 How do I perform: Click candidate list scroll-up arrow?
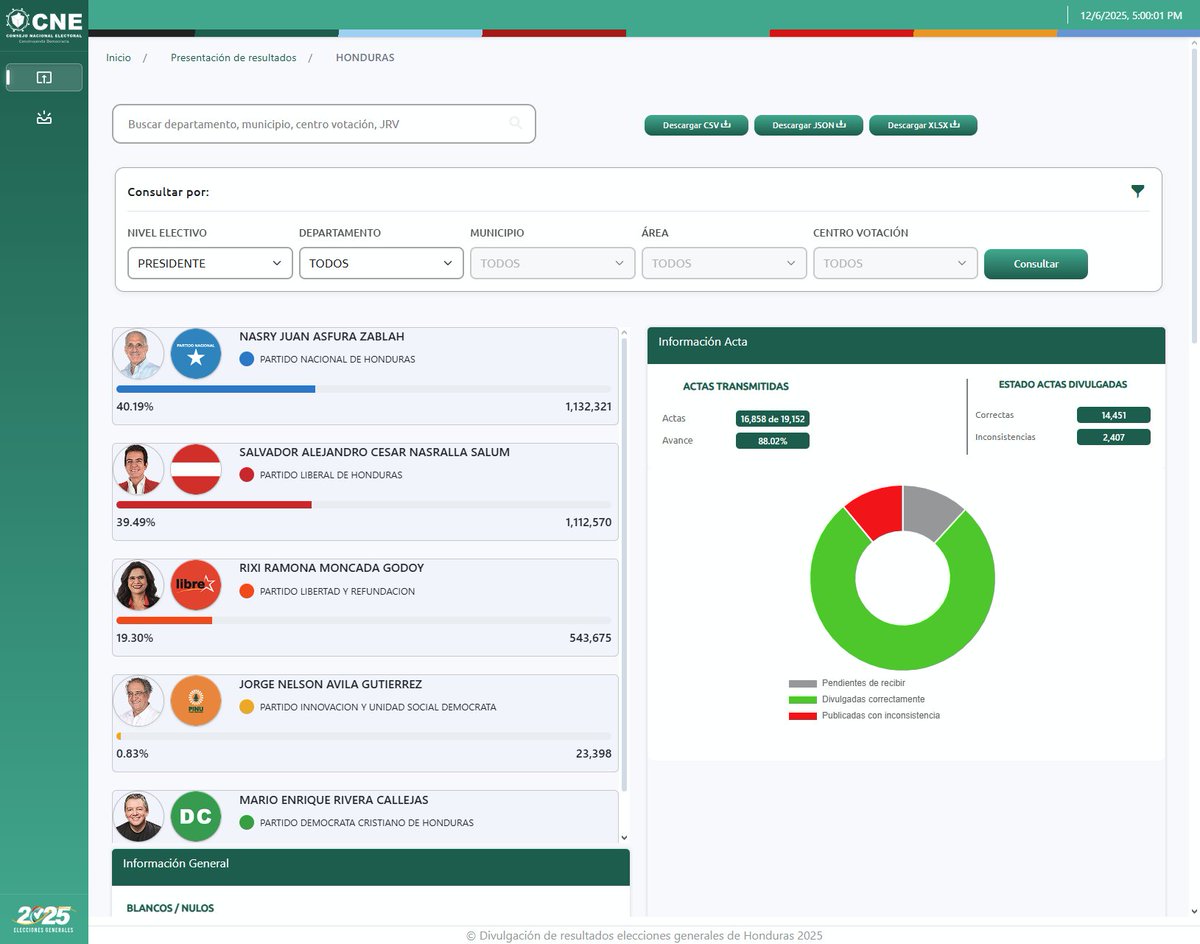pos(624,333)
